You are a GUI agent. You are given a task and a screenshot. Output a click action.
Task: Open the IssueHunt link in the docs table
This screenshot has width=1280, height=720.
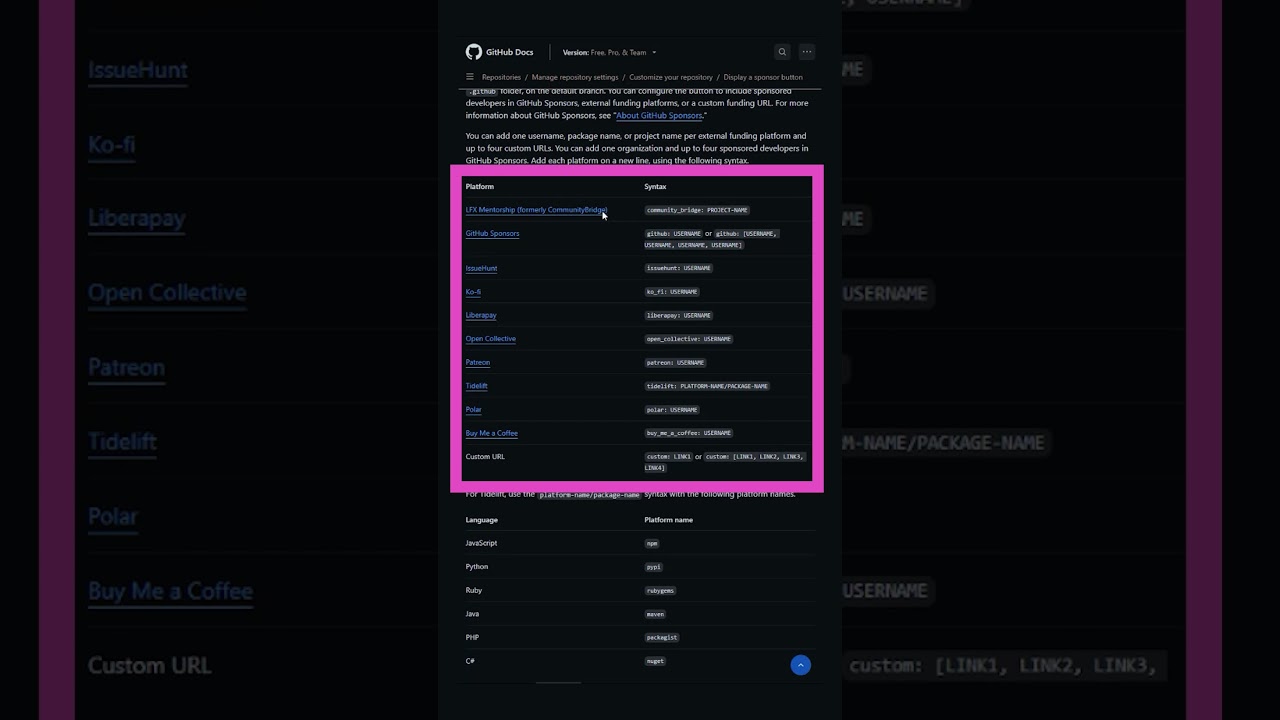481,268
